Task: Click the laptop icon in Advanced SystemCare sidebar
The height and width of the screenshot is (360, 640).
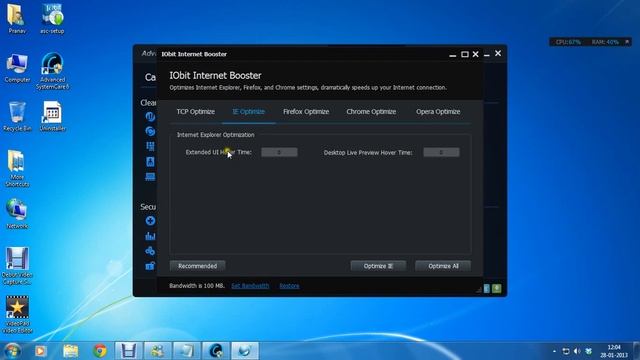Action: pyautogui.click(x=150, y=176)
